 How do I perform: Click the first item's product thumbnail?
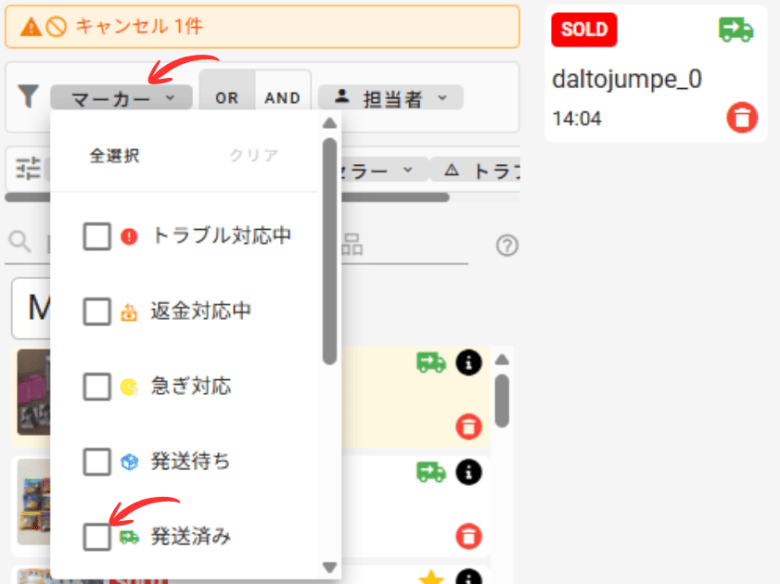click(34, 392)
